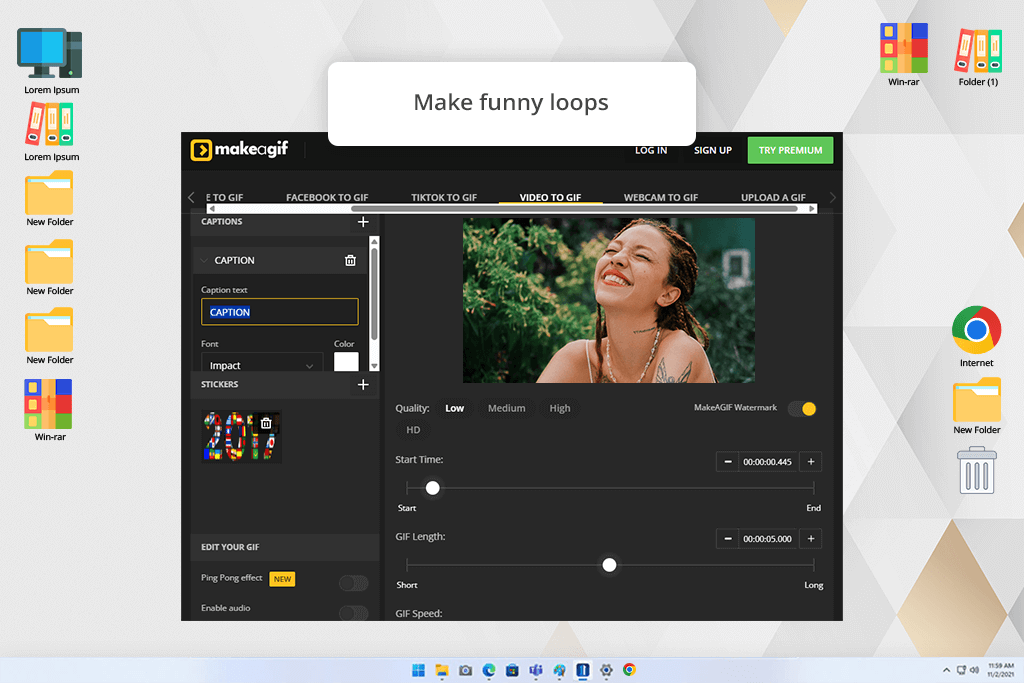Image resolution: width=1024 pixels, height=683 pixels.
Task: Select Win-rar icon at top right
Action: point(904,54)
